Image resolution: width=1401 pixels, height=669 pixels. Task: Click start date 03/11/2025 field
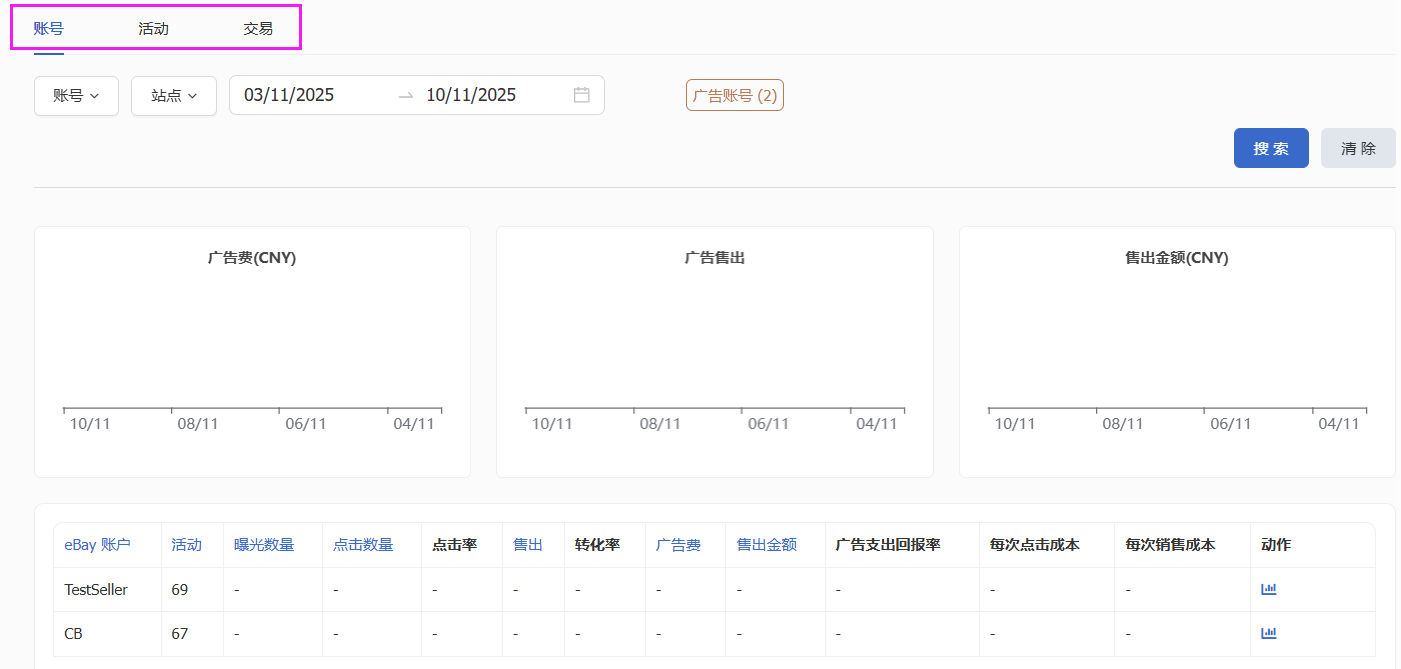290,96
